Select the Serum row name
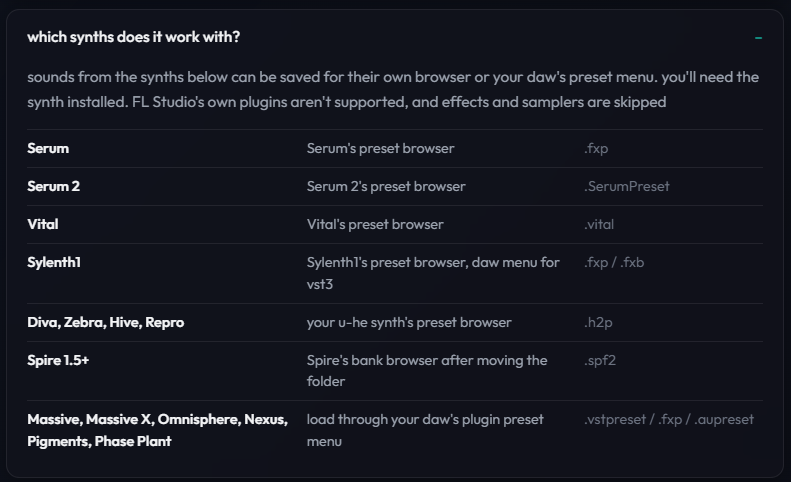Screen dimensions: 791x482 tap(48, 148)
